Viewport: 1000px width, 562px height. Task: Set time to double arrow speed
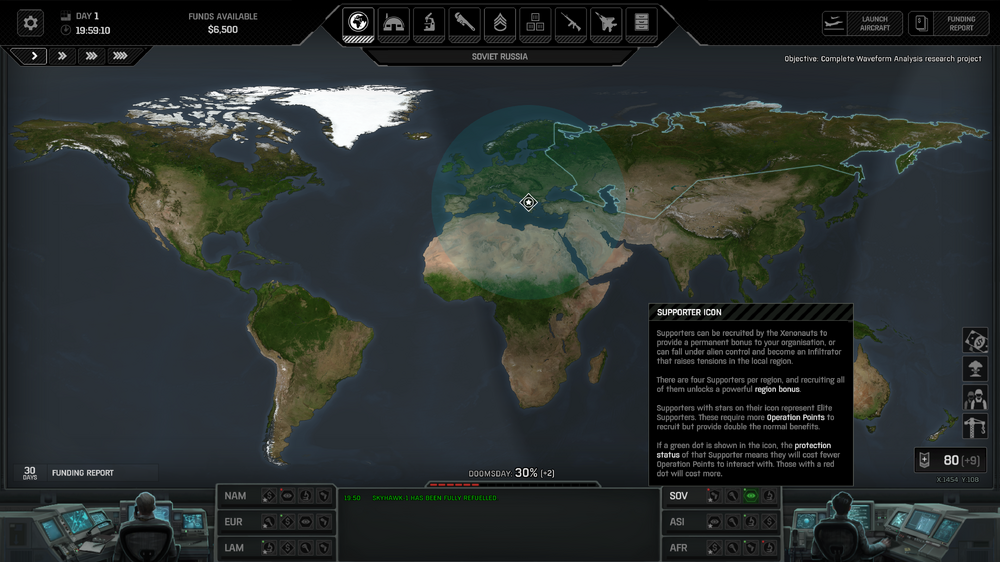point(62,56)
